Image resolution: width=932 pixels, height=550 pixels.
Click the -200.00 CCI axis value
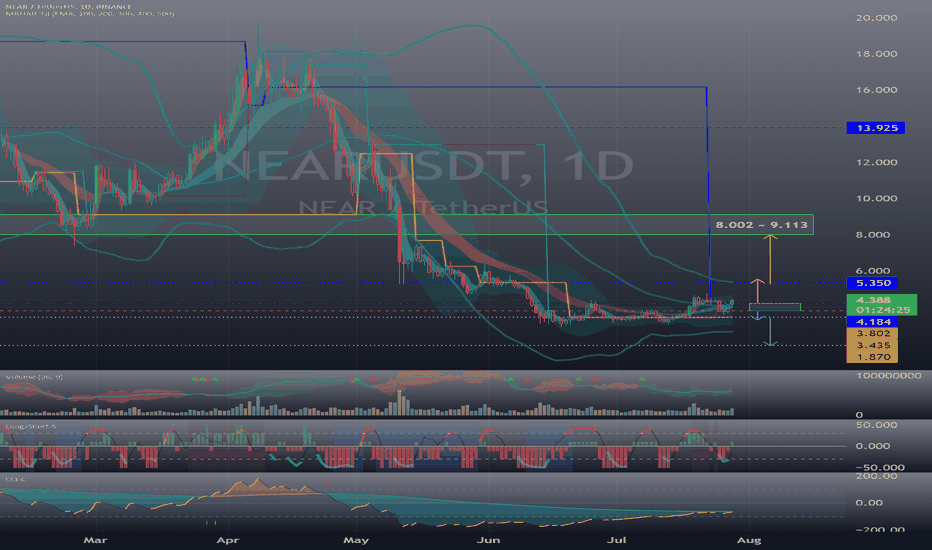pos(880,529)
